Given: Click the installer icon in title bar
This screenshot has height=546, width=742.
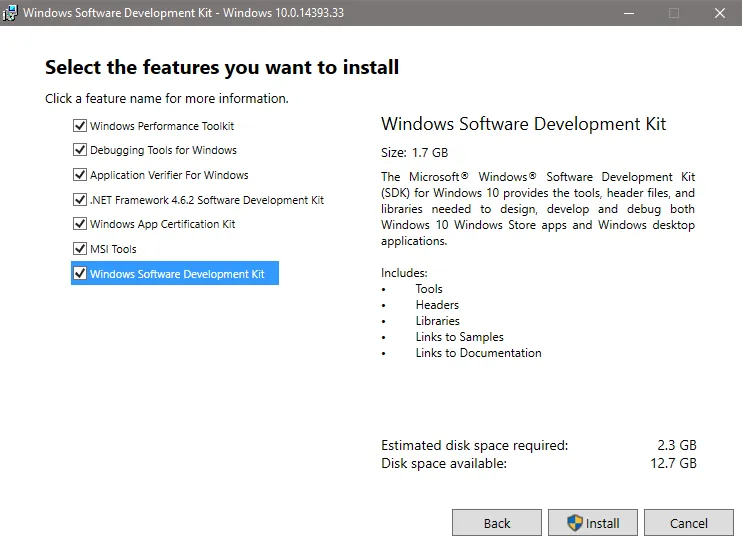Looking at the screenshot, I should (12, 13).
